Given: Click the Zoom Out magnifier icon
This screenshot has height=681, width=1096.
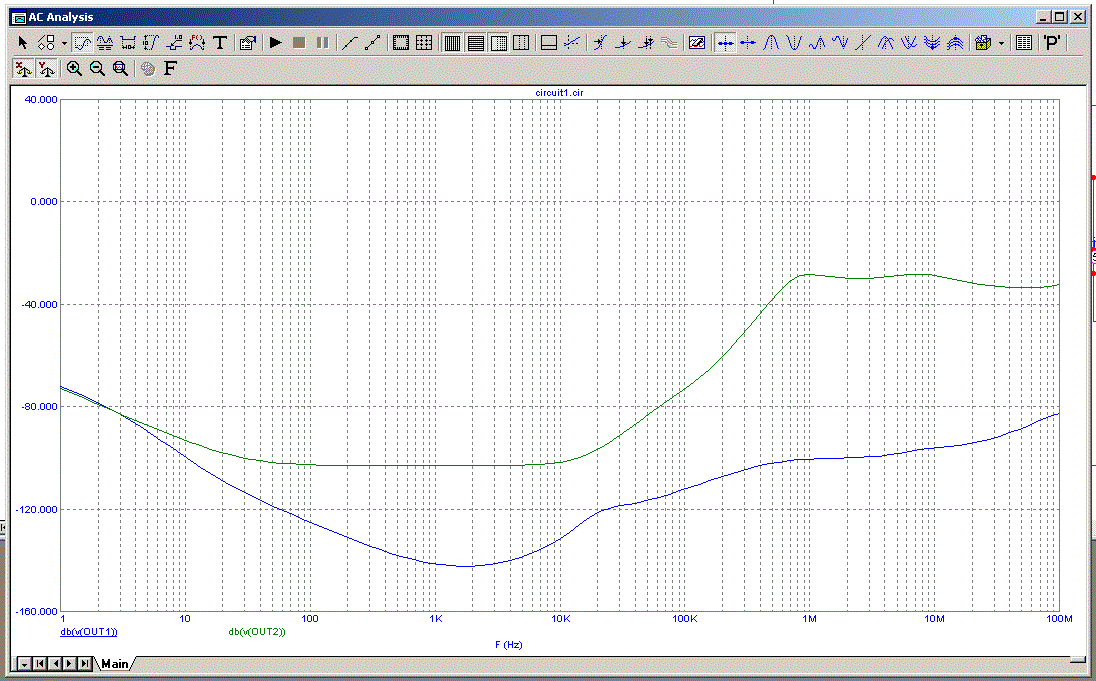Looking at the screenshot, I should point(98,68).
